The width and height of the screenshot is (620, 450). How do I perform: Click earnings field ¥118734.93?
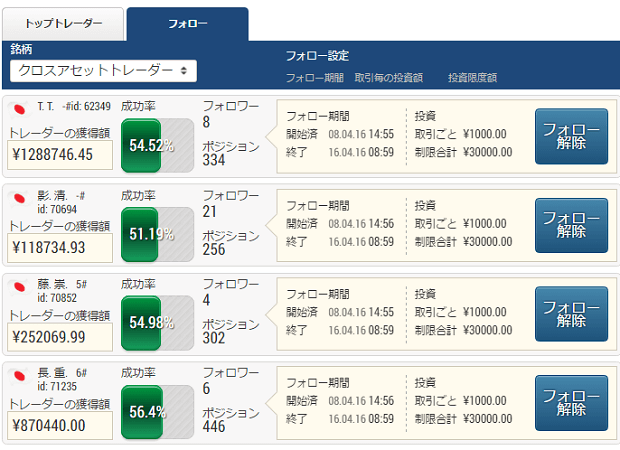coord(60,248)
